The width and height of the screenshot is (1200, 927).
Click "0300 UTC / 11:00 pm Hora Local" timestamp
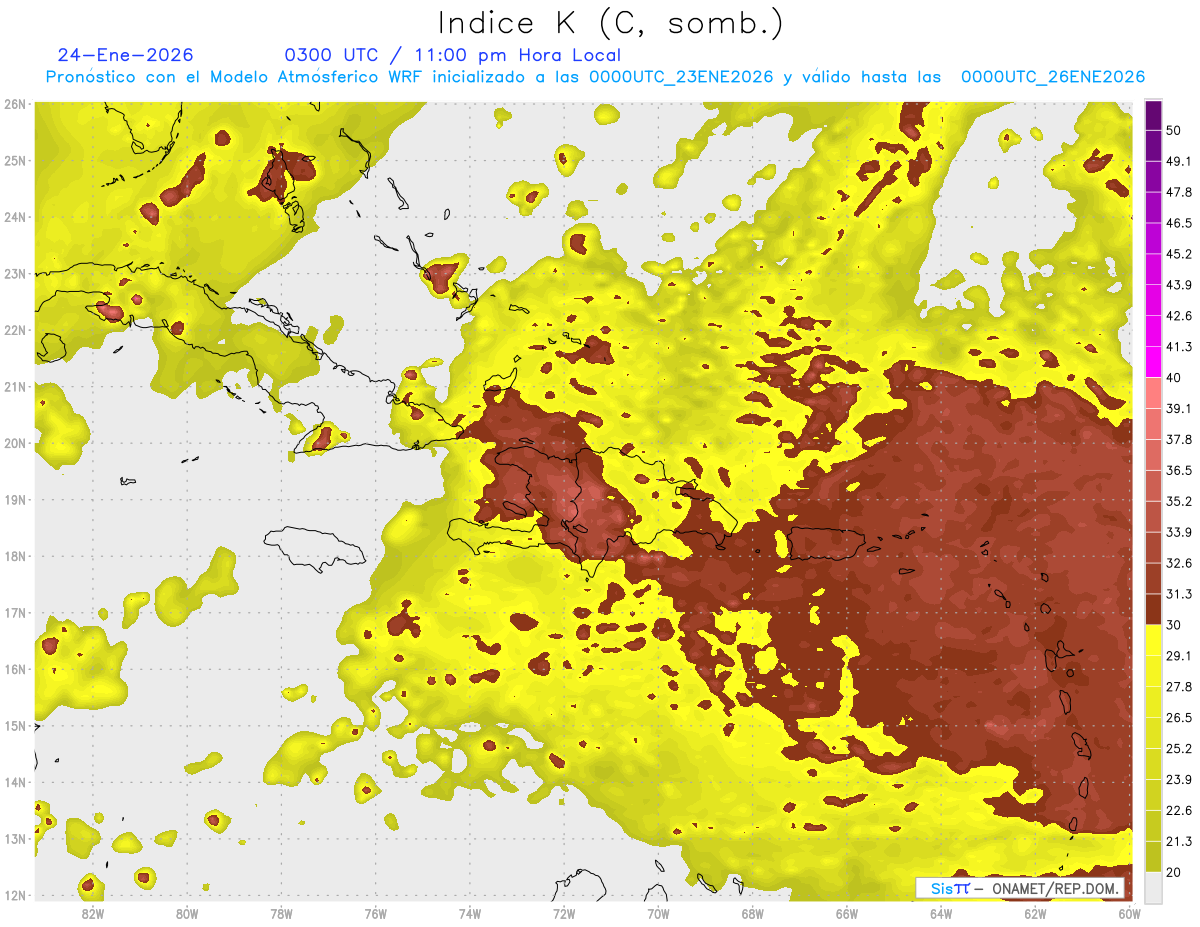[x=453, y=55]
